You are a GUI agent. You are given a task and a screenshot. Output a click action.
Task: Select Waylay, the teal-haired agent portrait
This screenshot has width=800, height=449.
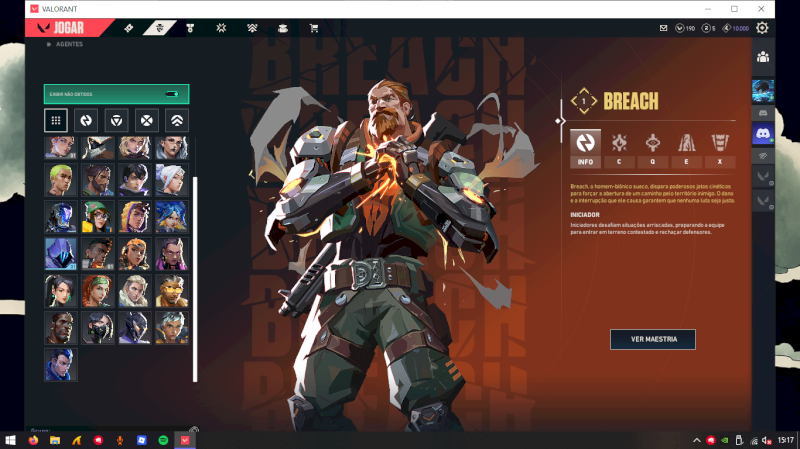tap(172, 328)
